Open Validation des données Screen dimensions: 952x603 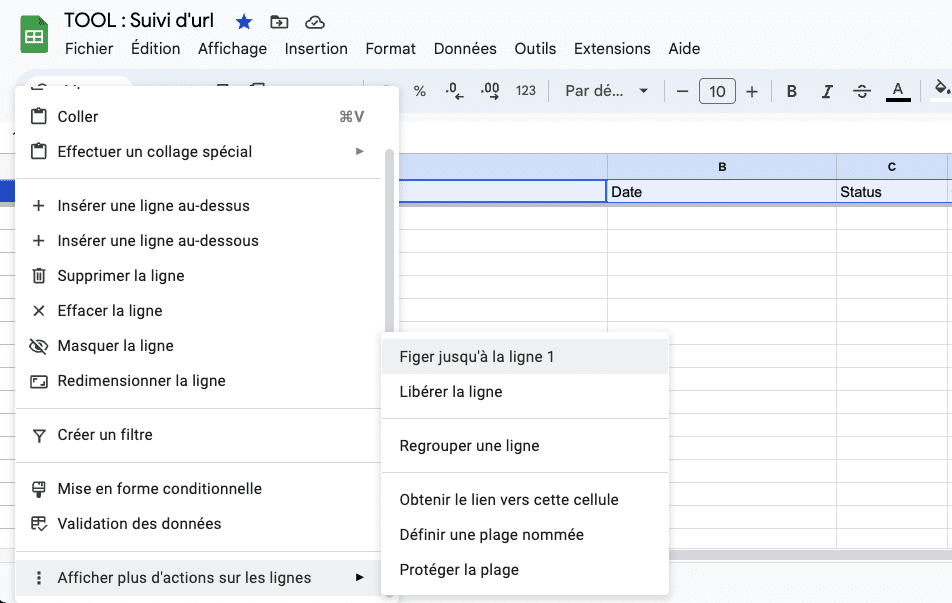(199, 523)
